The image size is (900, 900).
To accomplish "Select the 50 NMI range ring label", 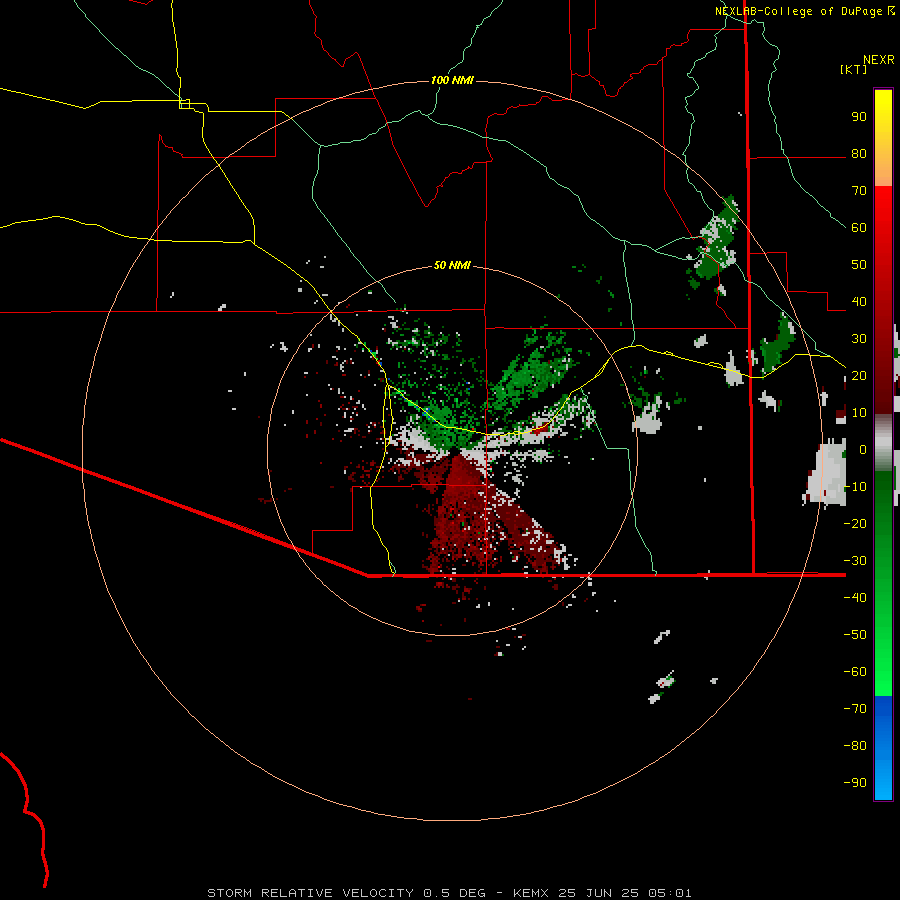I will coord(452,265).
